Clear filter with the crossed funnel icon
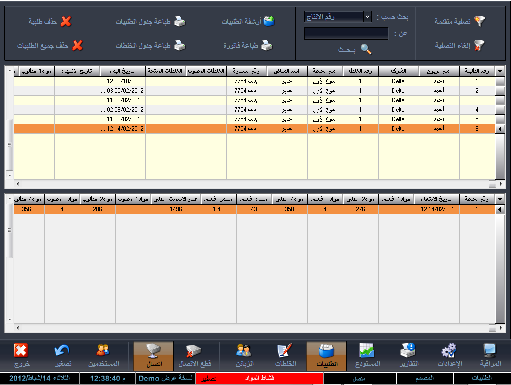Screen dimensions: 511x385 (479, 45)
